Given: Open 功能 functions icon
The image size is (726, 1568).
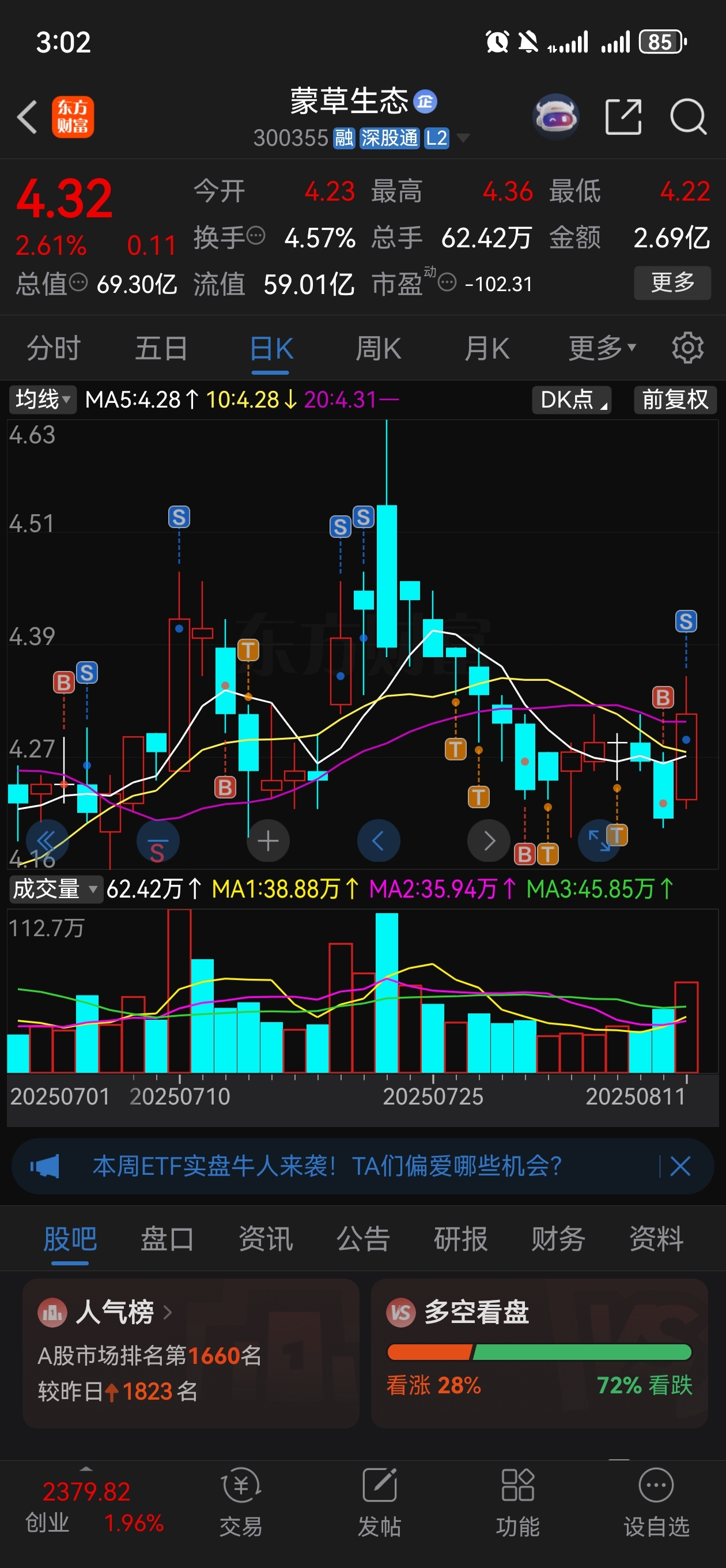Looking at the screenshot, I should [517, 1501].
